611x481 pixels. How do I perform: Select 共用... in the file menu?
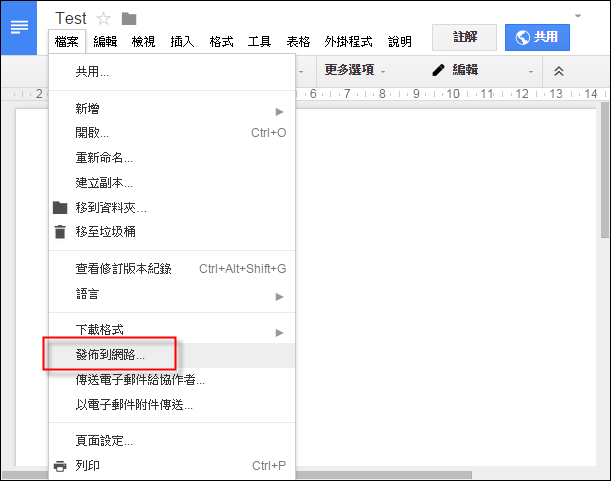pos(172,72)
